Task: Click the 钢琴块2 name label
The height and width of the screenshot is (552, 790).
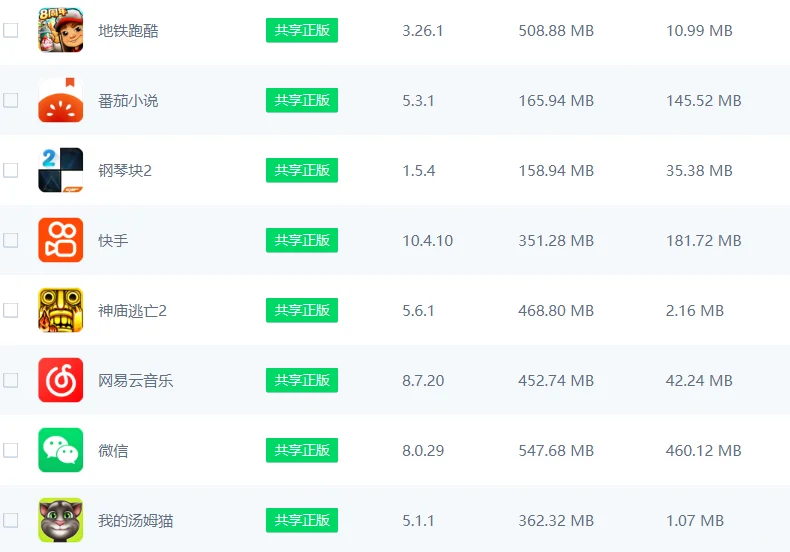Action: tap(125, 171)
